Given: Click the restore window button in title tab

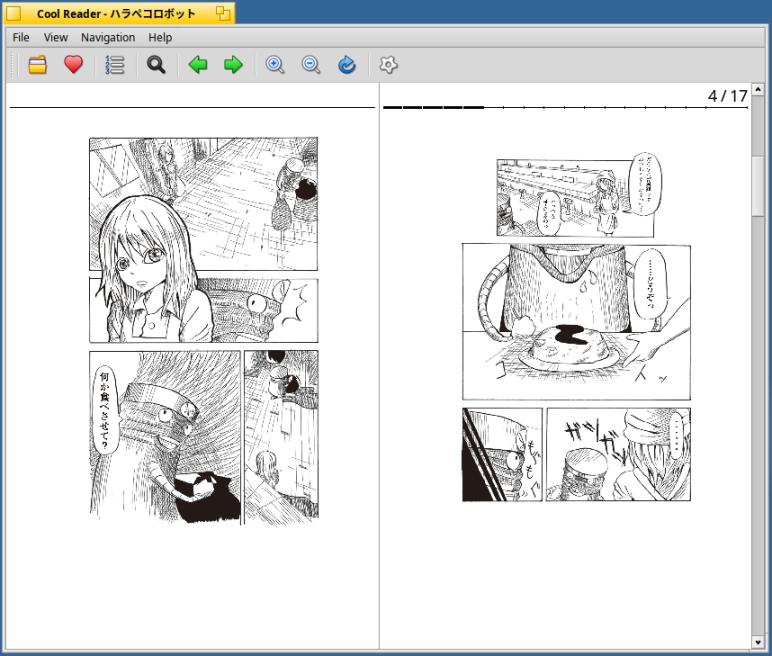Looking at the screenshot, I should 223,13.
